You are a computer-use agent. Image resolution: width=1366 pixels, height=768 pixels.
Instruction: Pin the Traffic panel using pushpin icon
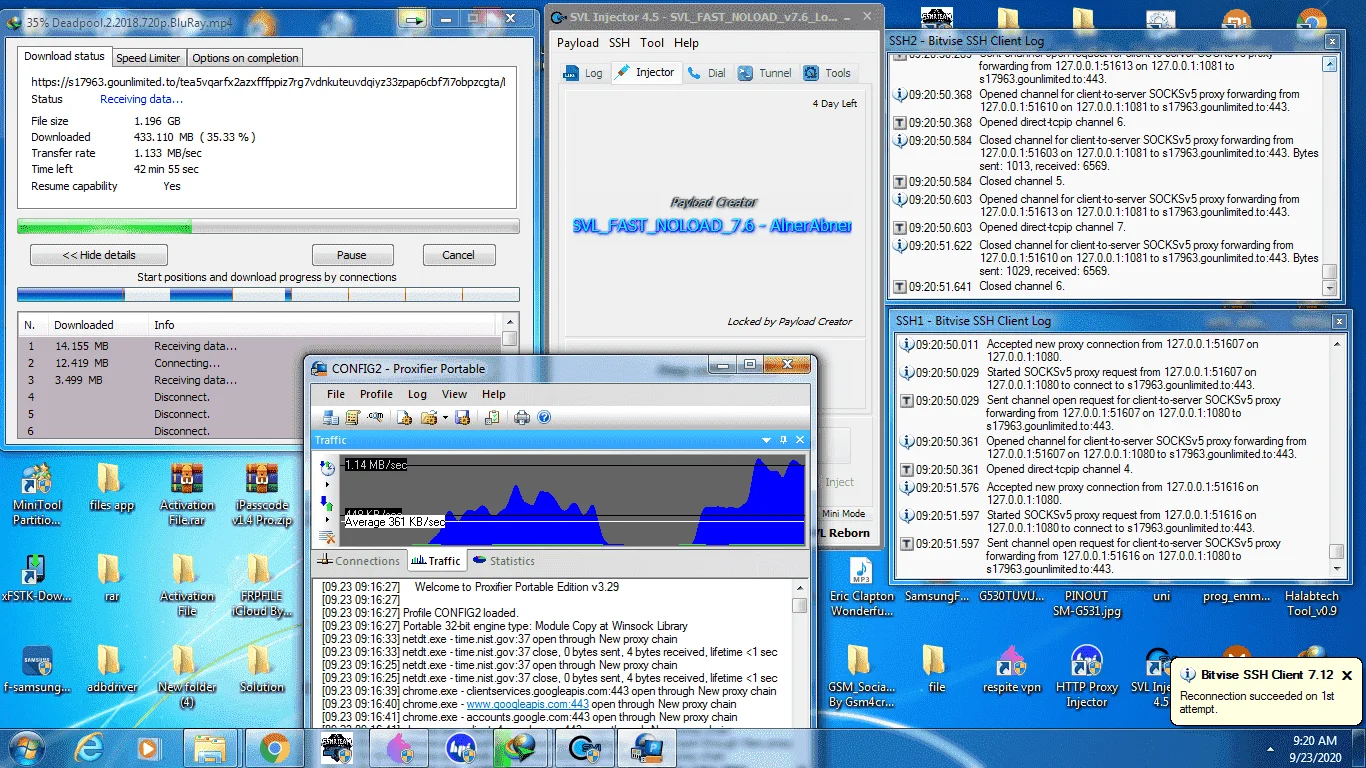coord(784,440)
